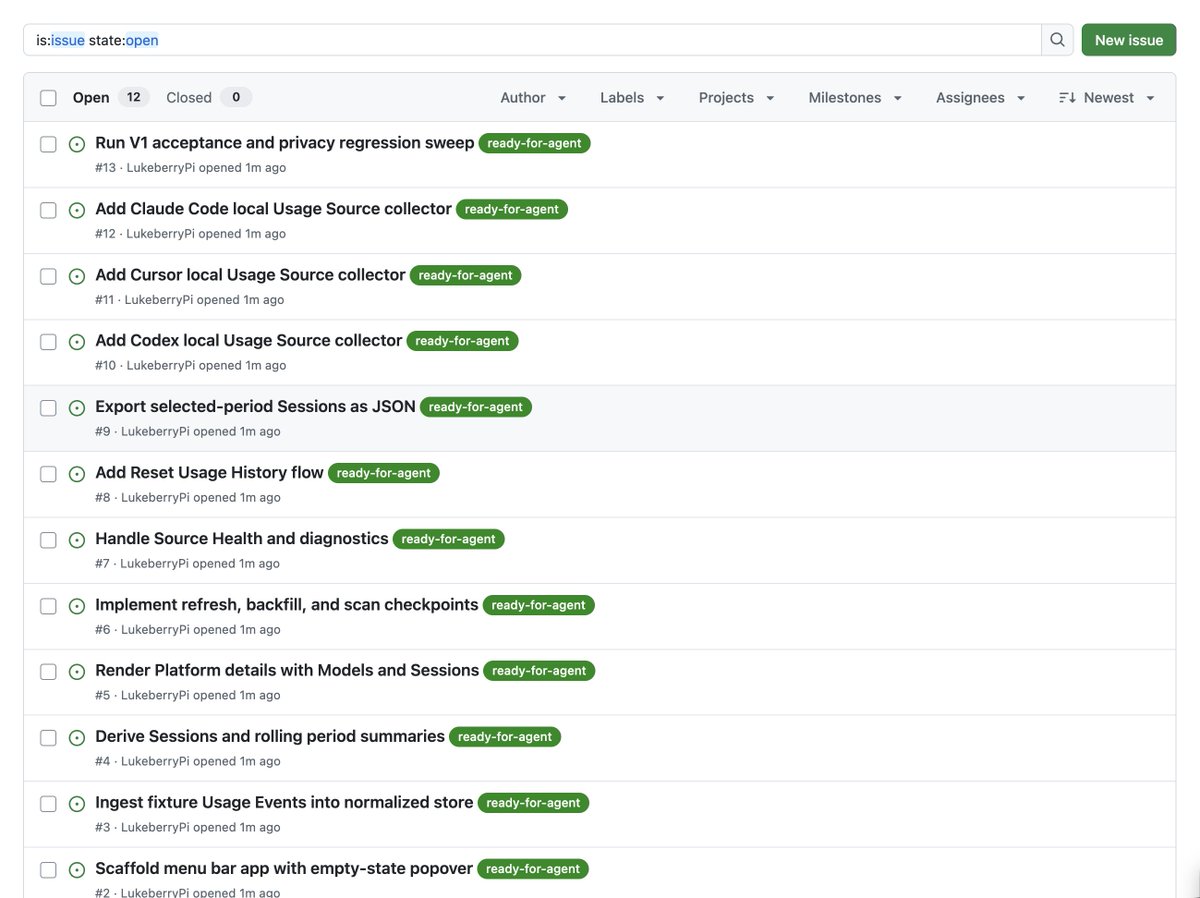The image size is (1200, 898).
Task: Focus the issue search filter field
Action: pos(532,40)
